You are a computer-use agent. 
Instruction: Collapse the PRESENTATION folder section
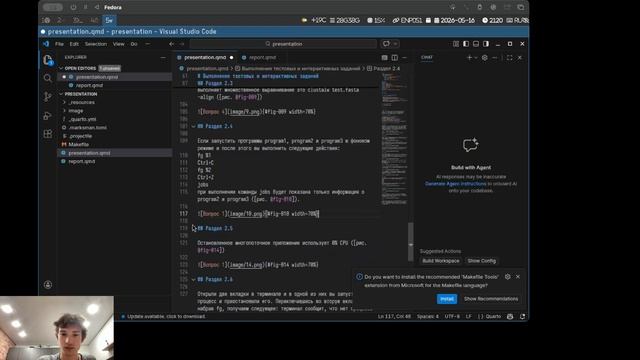click(x=81, y=94)
